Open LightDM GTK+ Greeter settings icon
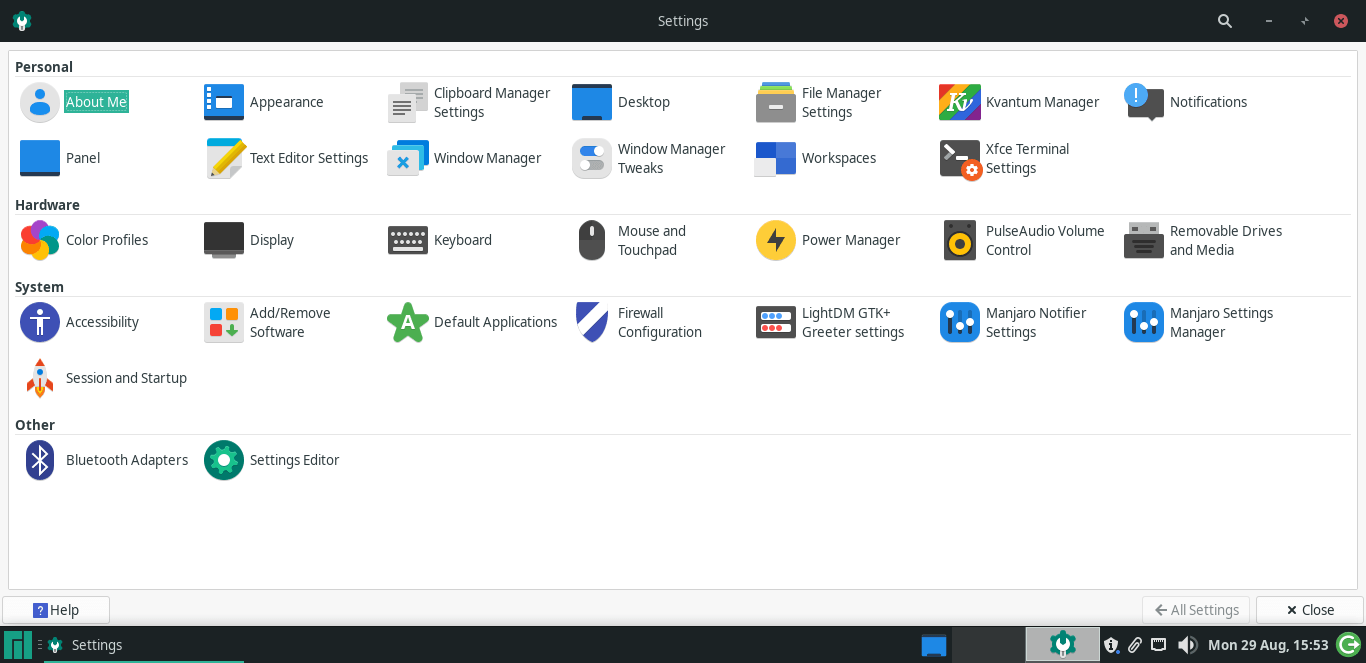Screen dimensions: 1366x663 [776, 322]
